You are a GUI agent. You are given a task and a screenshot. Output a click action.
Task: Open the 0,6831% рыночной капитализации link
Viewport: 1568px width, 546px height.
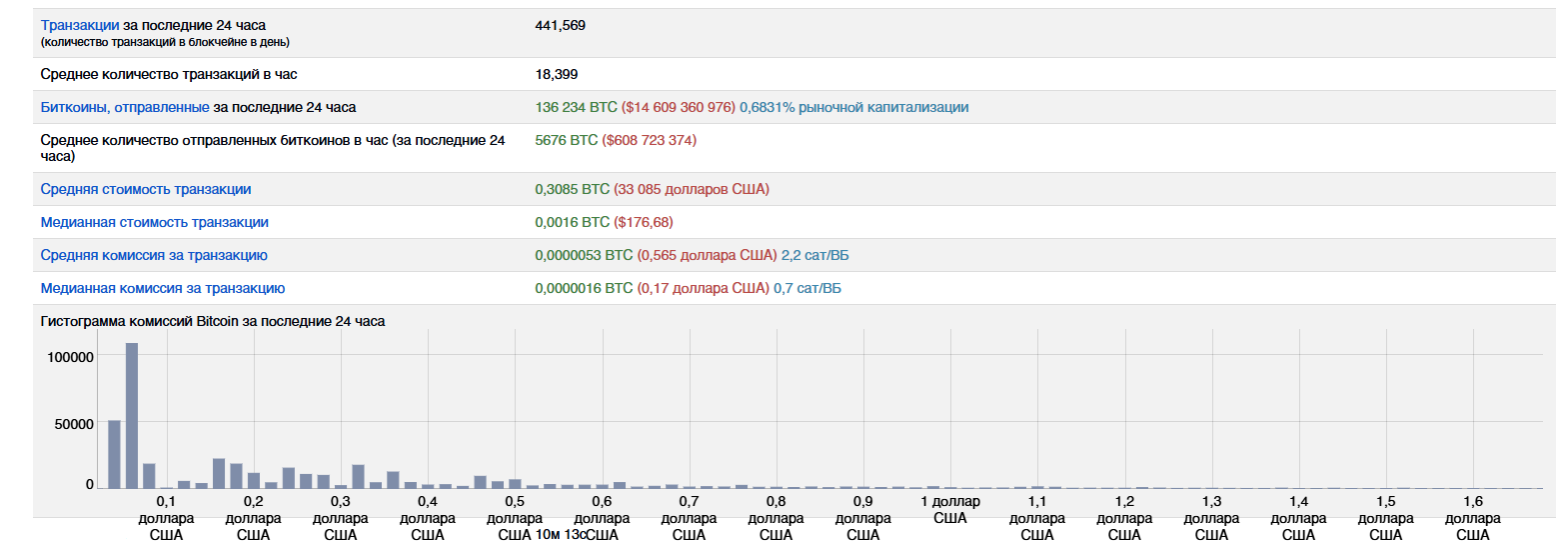(x=853, y=107)
